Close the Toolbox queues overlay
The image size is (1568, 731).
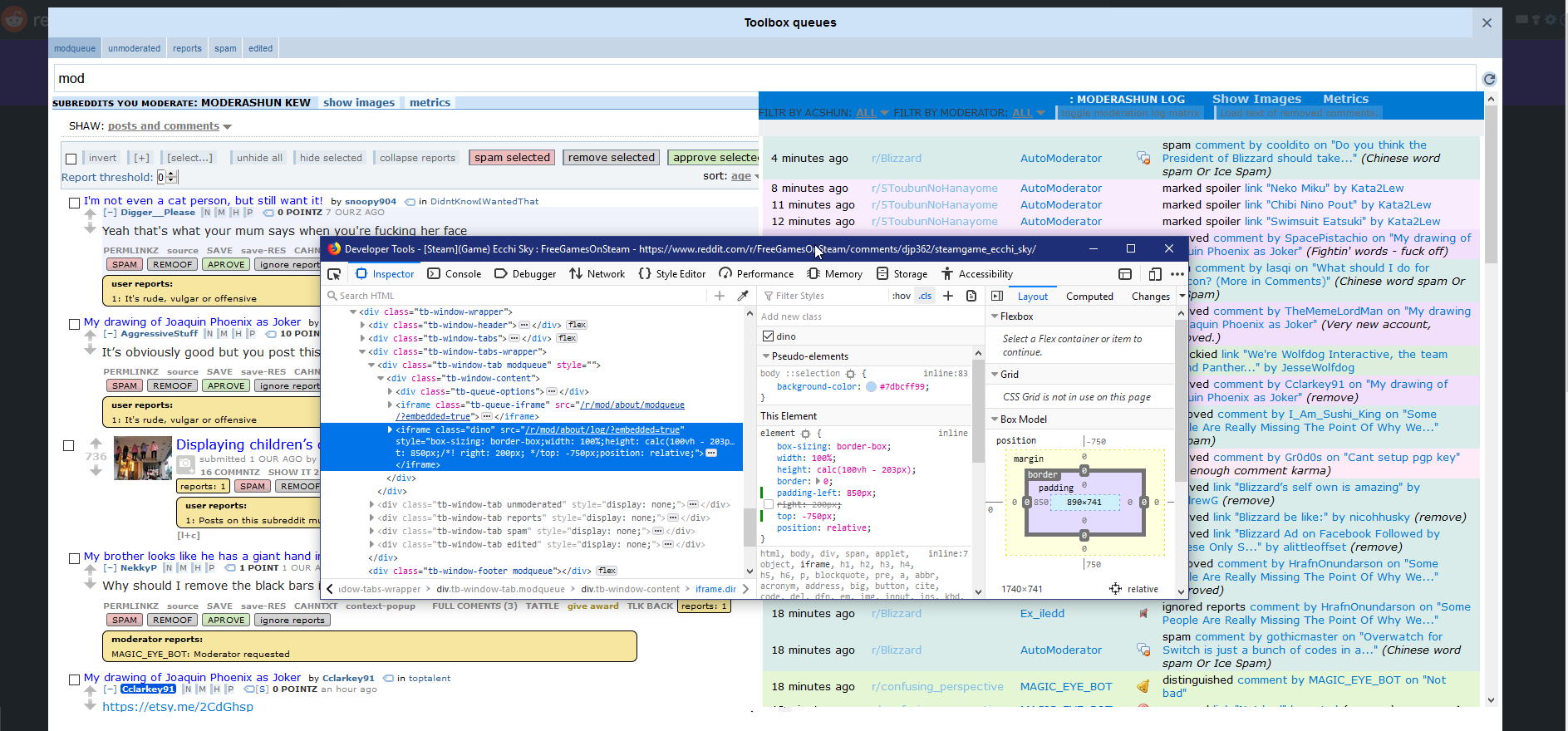coord(1487,23)
